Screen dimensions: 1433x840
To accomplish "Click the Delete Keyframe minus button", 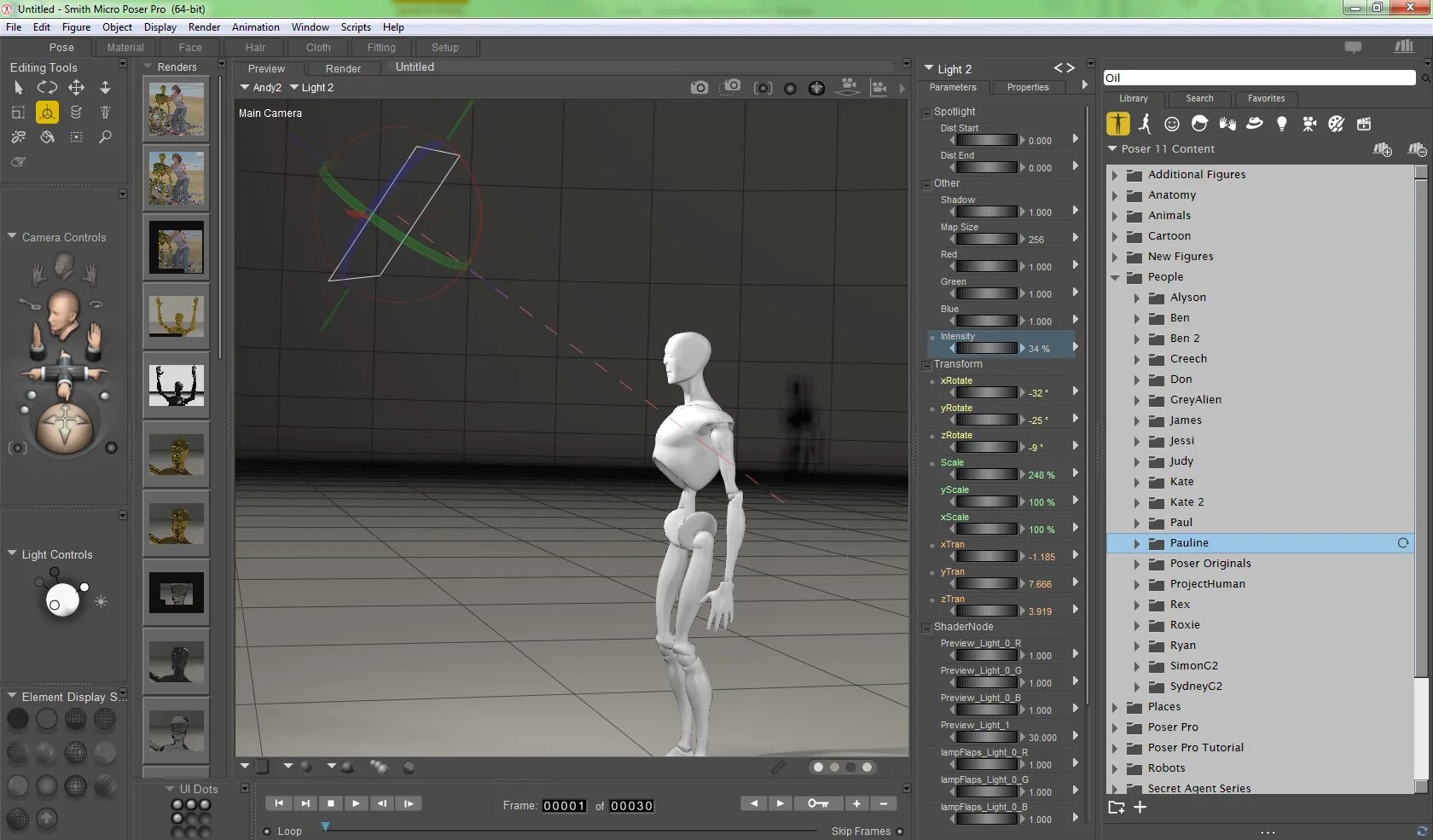I will 884,803.
